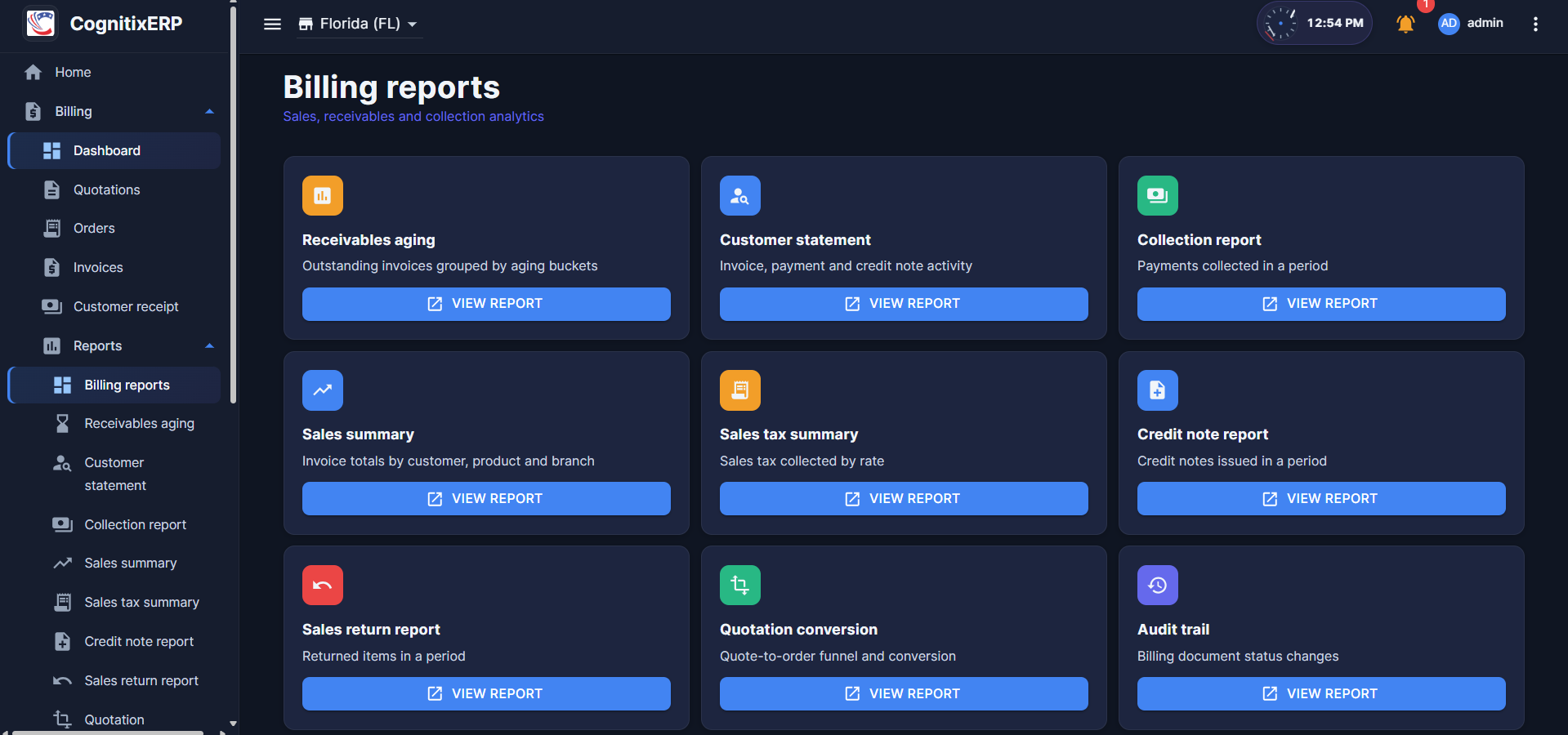Open the three-dot more options menu

pyautogui.click(x=1535, y=24)
